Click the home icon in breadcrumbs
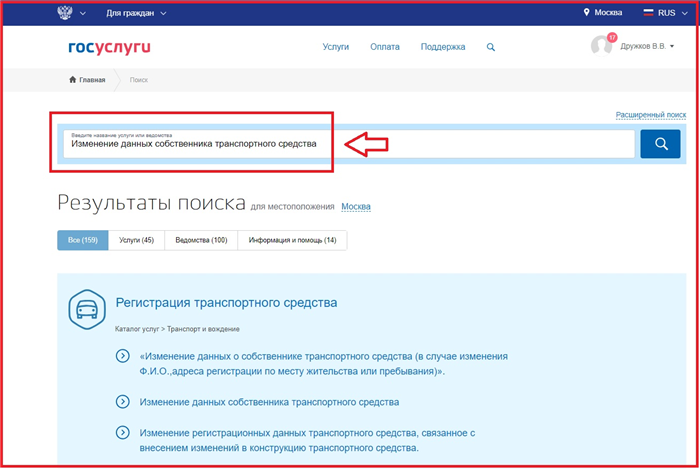Screen dimensions: 700x469 pyautogui.click(x=73, y=79)
